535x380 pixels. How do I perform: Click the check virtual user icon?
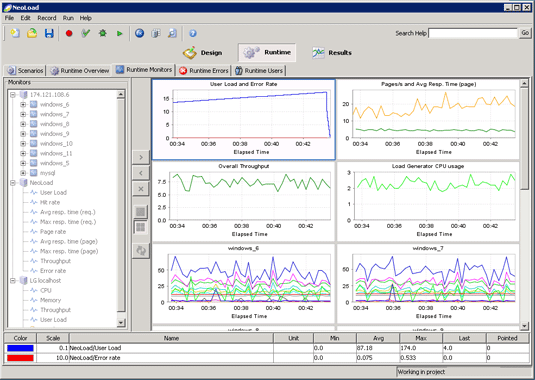[86, 33]
